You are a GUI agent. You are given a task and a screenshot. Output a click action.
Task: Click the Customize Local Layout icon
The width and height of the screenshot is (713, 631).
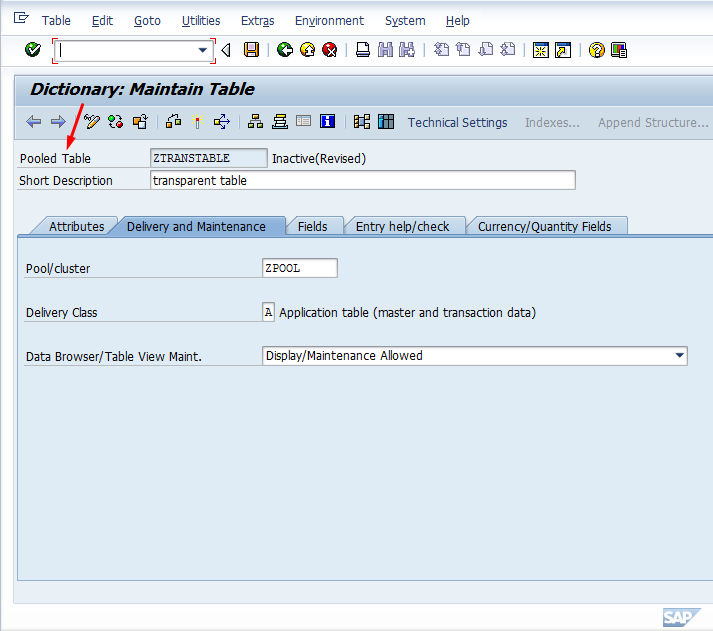pyautogui.click(x=619, y=50)
